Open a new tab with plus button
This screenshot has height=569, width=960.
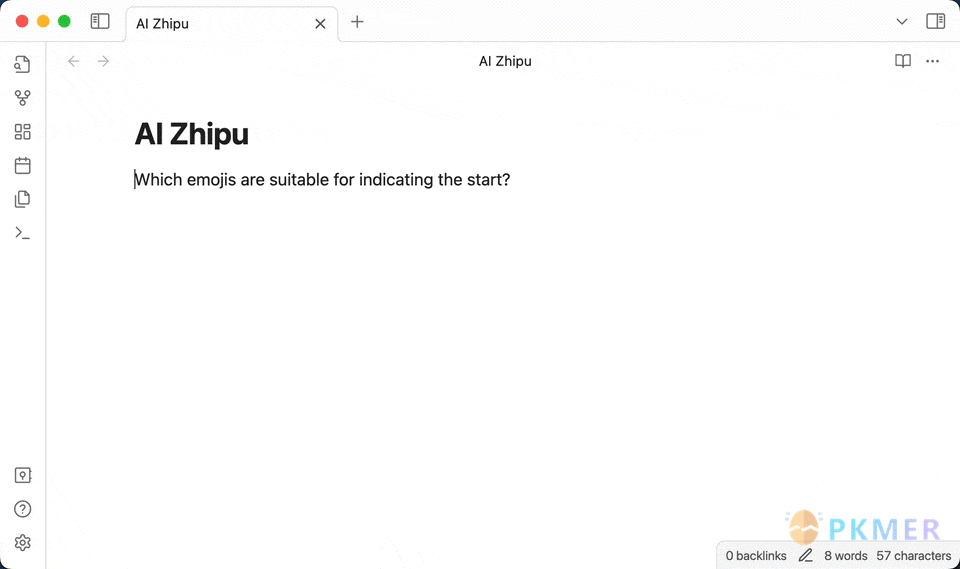click(357, 22)
